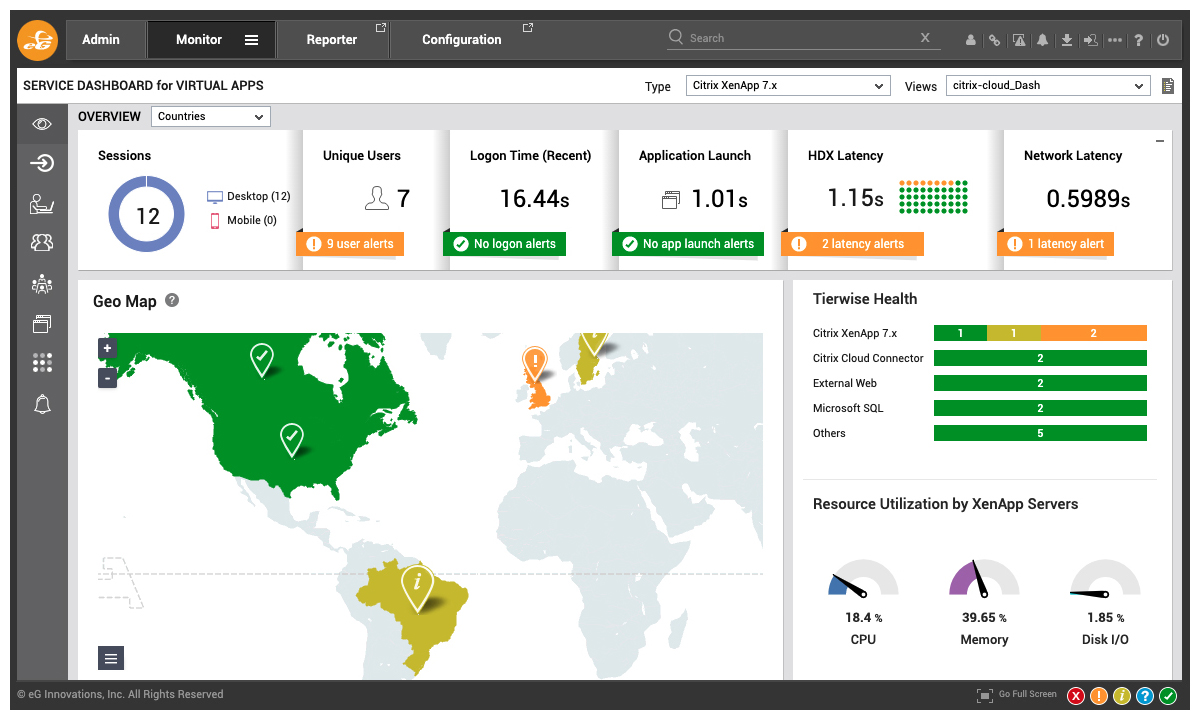Image resolution: width=1200 pixels, height=720 pixels.
Task: Open the Countries overview dropdown
Action: coord(211,117)
